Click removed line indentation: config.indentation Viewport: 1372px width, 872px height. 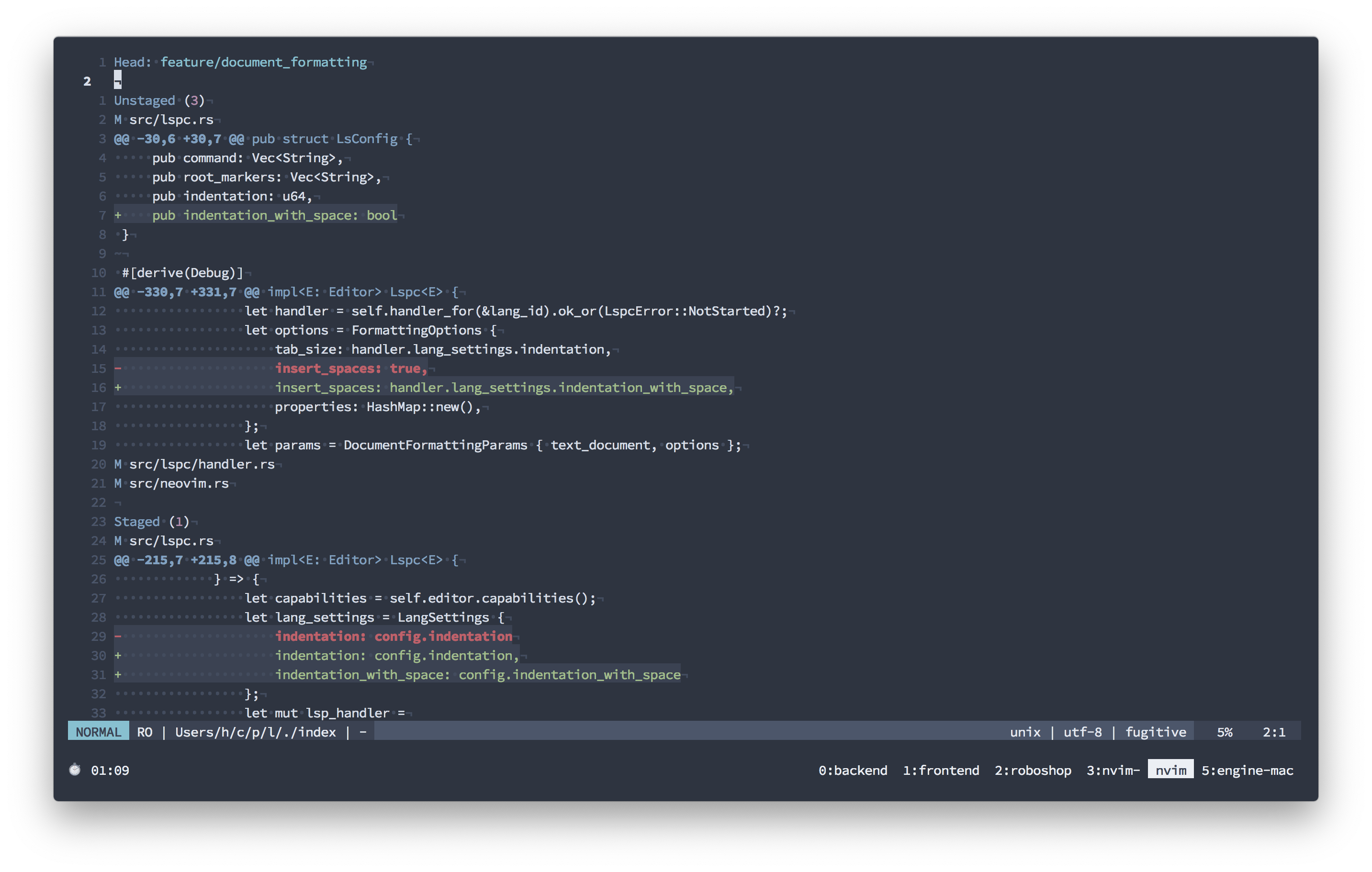pyautogui.click(x=314, y=636)
